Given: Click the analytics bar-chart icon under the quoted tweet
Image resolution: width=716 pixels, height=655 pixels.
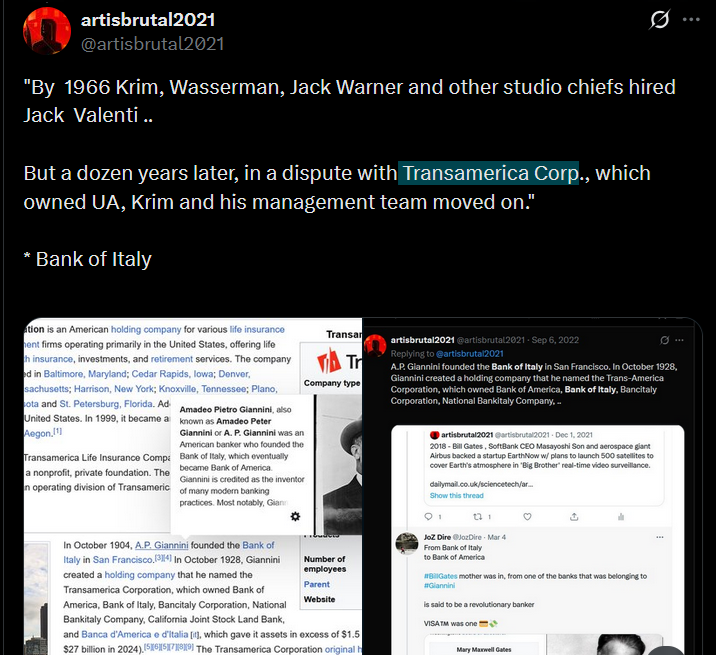Looking at the screenshot, I should pos(621,517).
